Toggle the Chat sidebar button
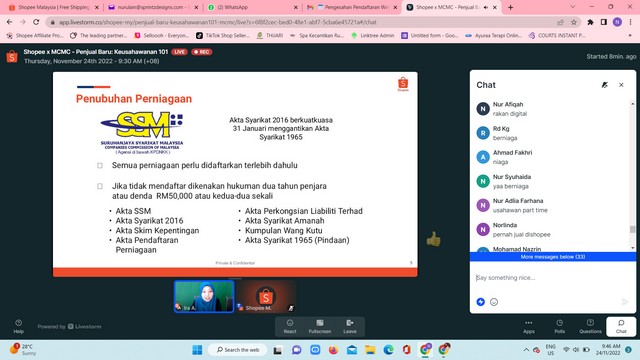 coord(621,327)
